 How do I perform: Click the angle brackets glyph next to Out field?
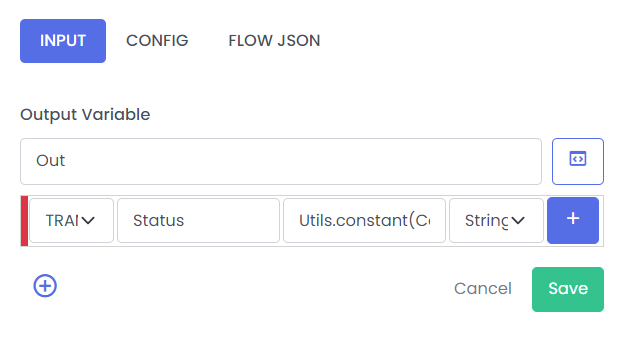[578, 159]
